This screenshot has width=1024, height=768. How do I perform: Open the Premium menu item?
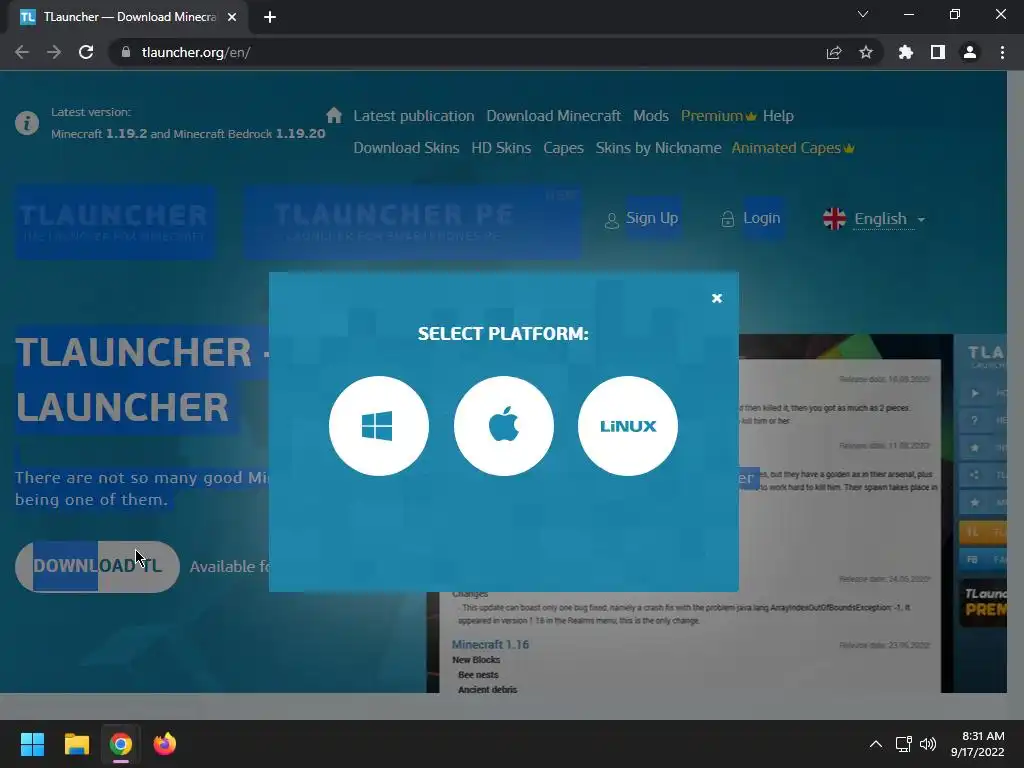[718, 116]
